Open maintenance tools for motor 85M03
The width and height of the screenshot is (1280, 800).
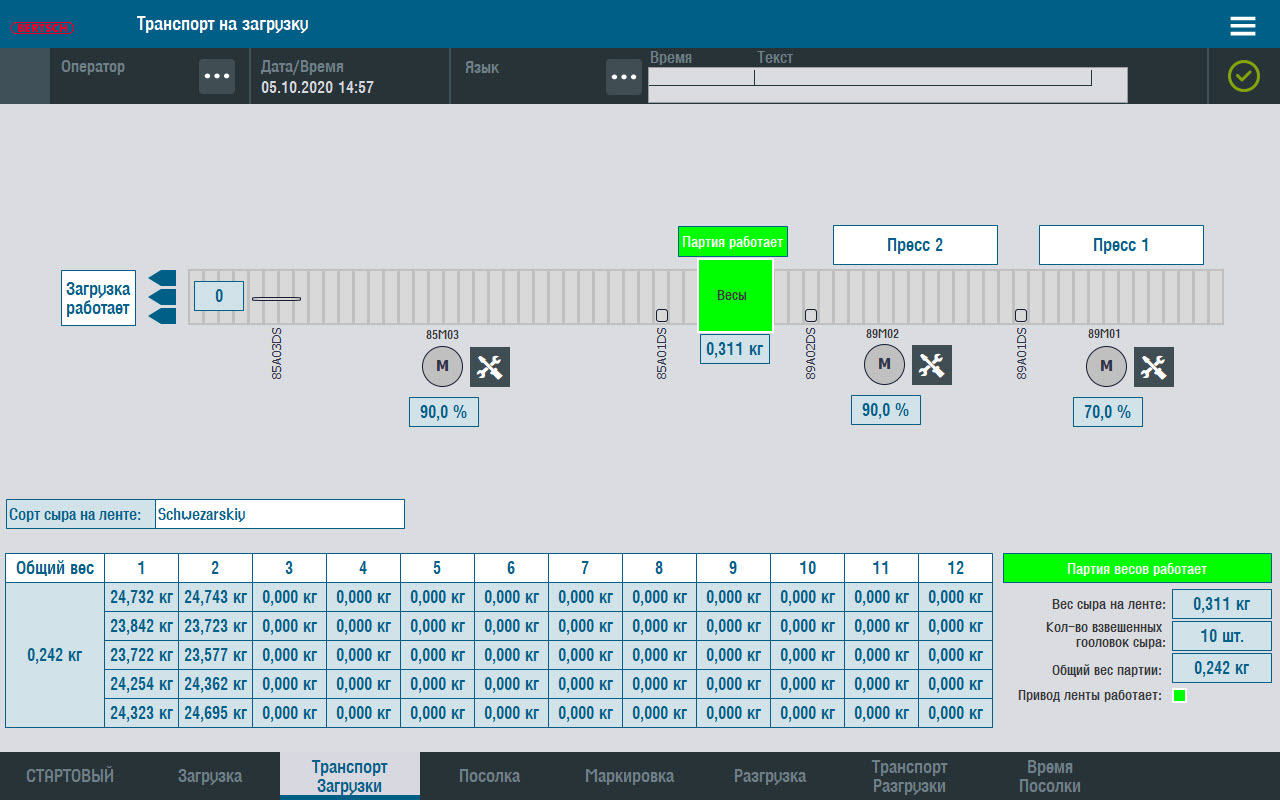490,367
